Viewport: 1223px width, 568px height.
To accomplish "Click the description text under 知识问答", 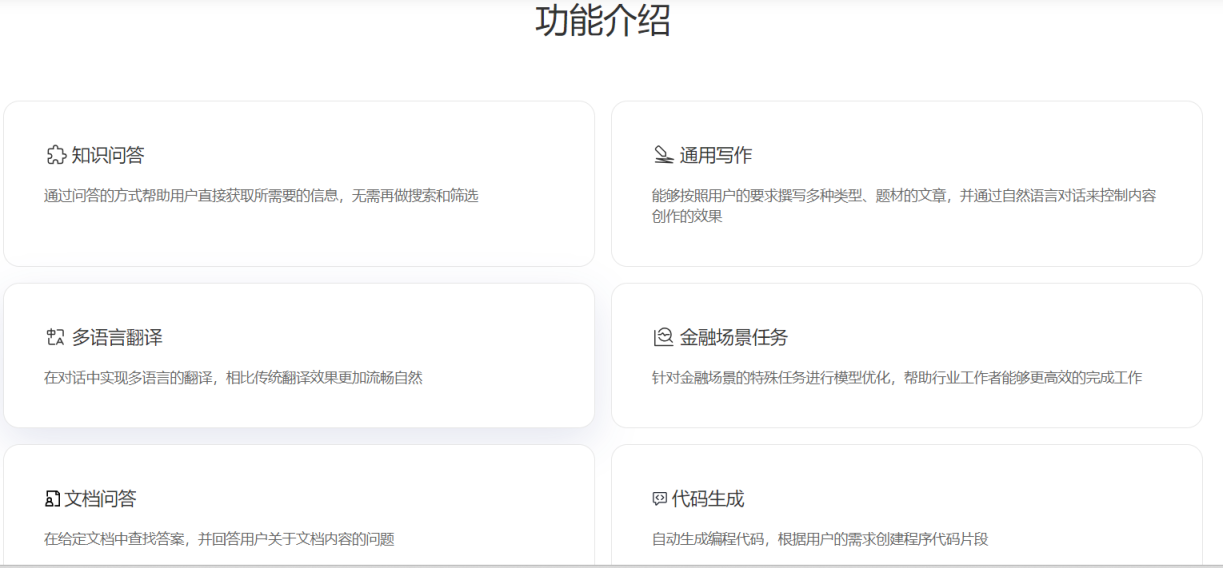I will 261,196.
